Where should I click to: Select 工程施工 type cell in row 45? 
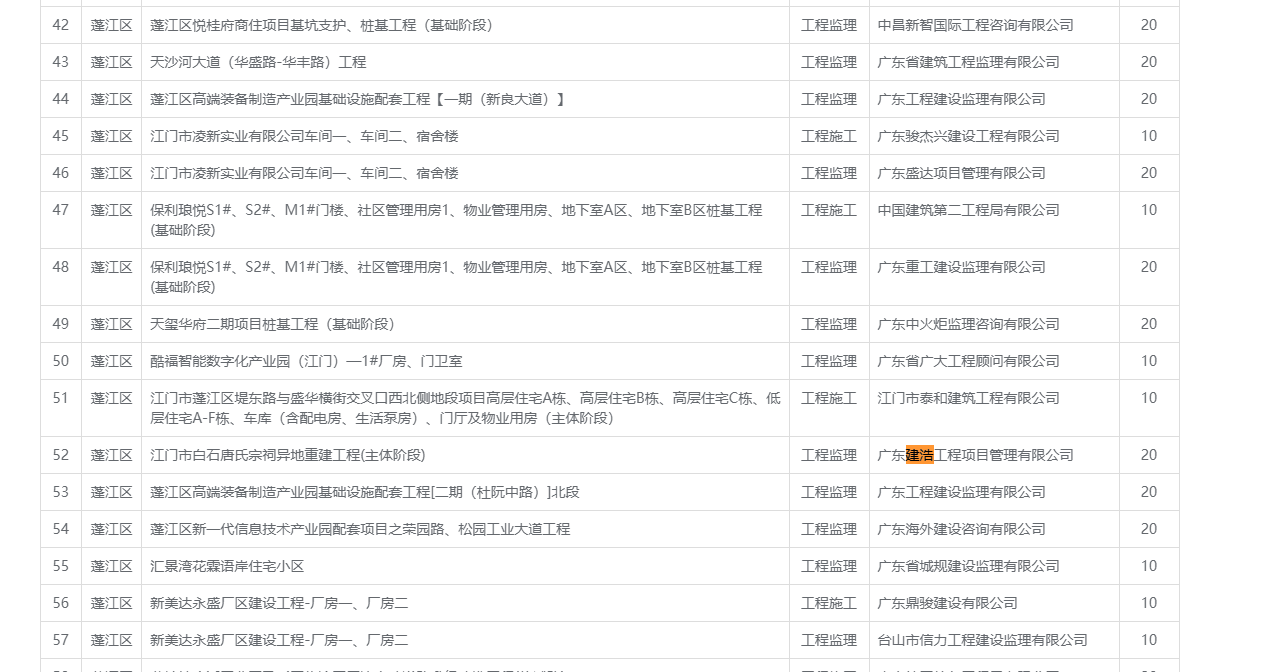pos(829,136)
